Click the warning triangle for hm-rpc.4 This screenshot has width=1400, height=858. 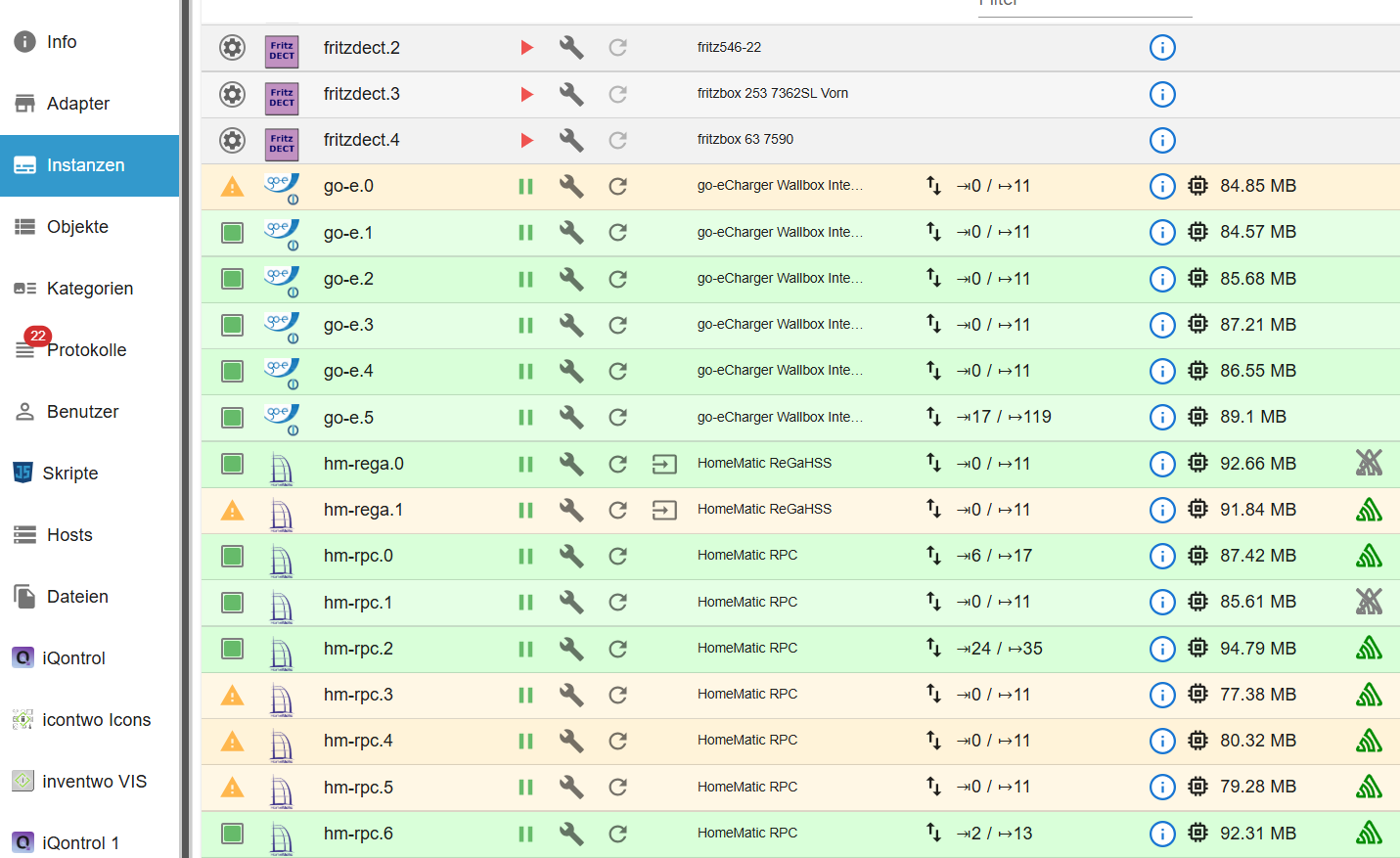(232, 741)
